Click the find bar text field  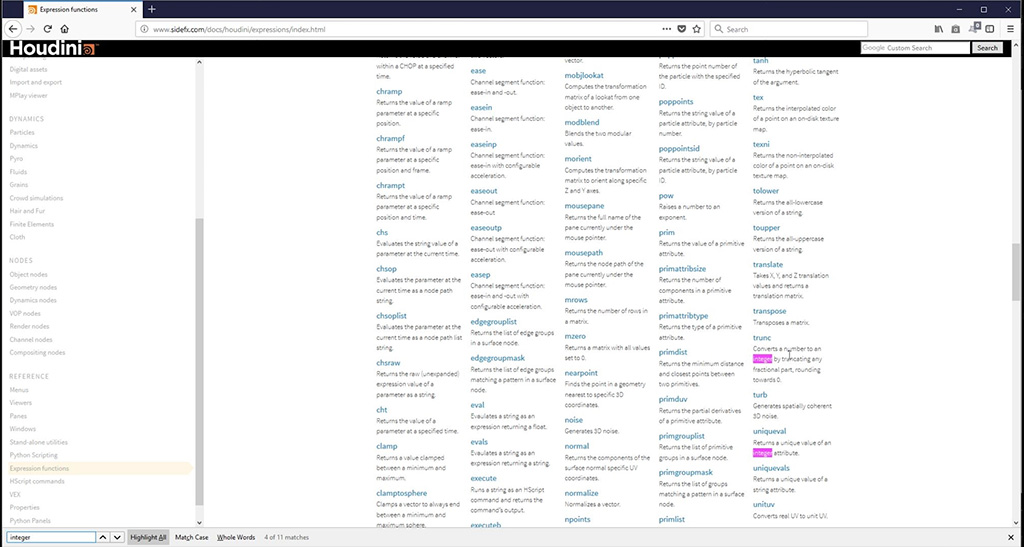50,537
